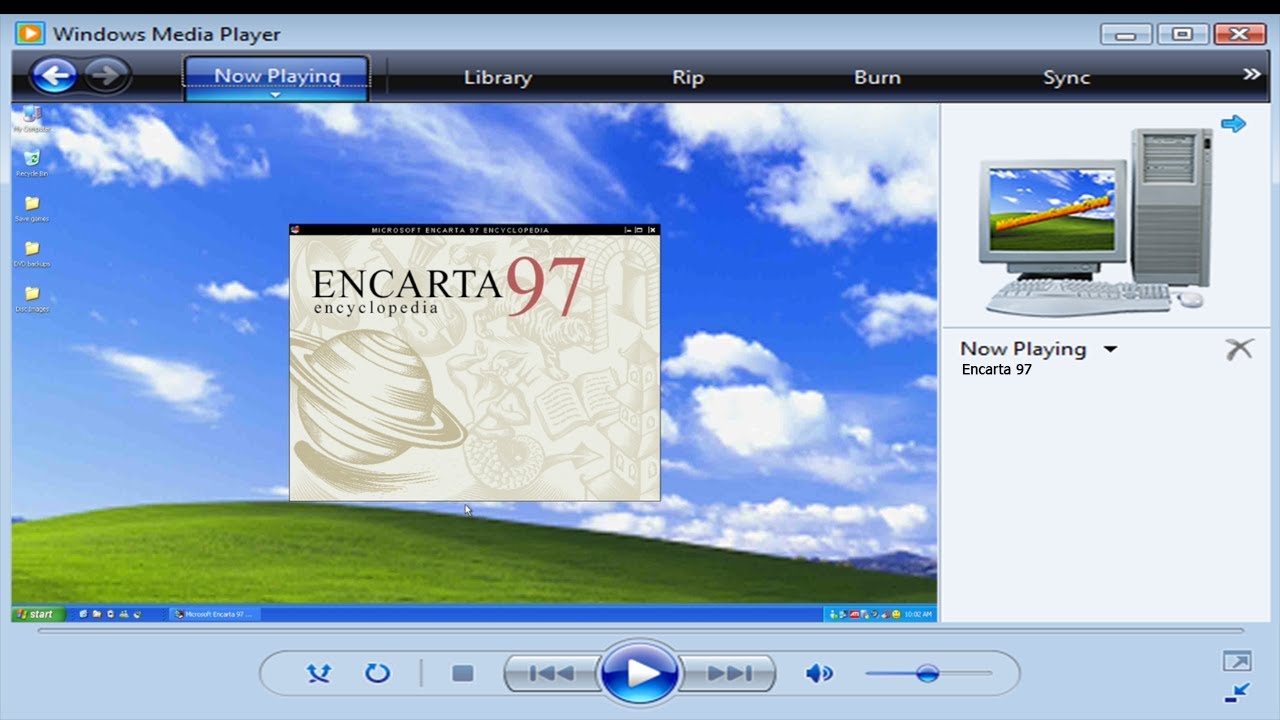Screen dimensions: 1280x720
Task: Turn on shuffle playback
Action: (x=319, y=673)
